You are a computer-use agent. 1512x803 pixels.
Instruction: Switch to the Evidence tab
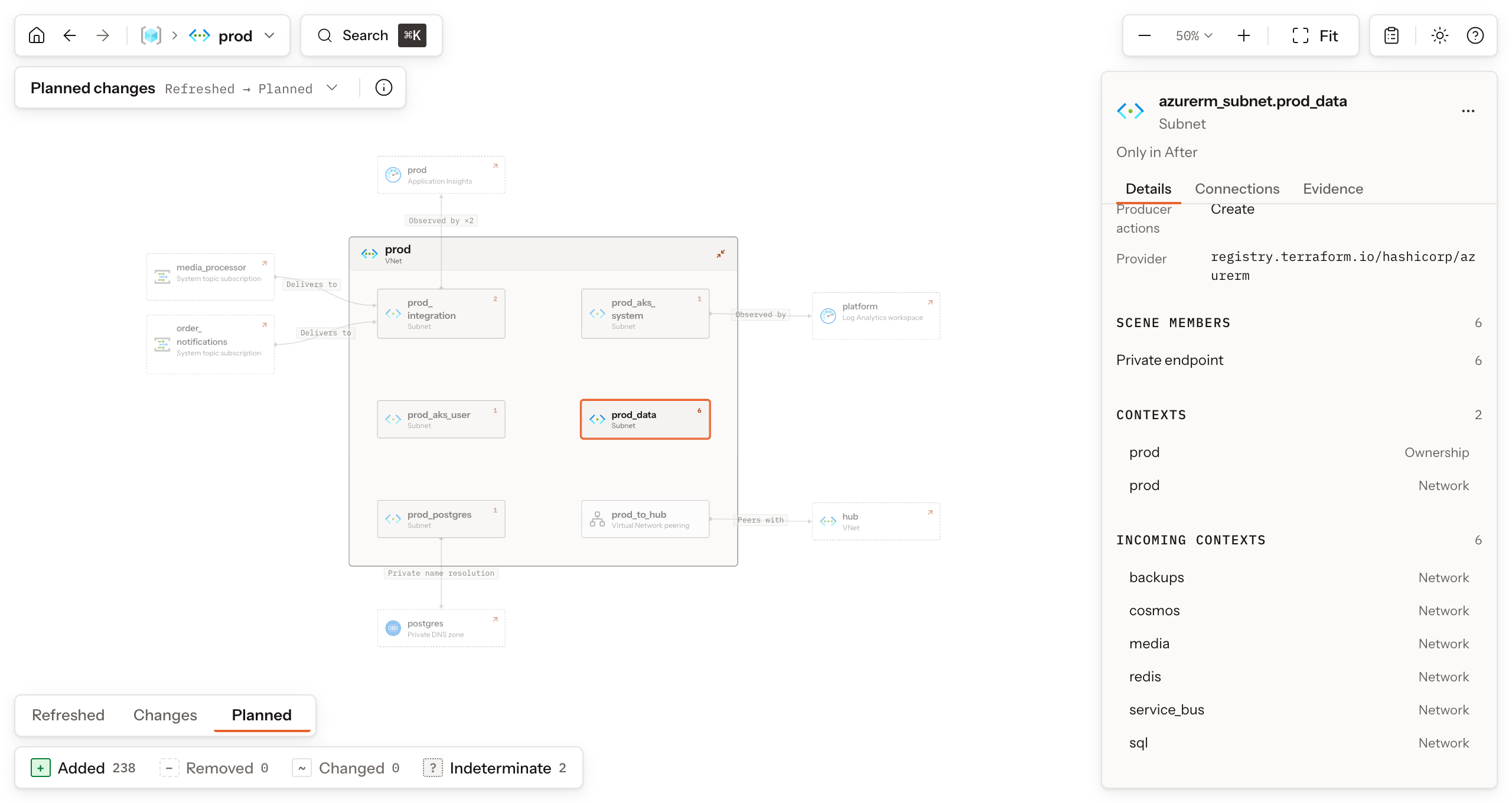tap(1333, 189)
